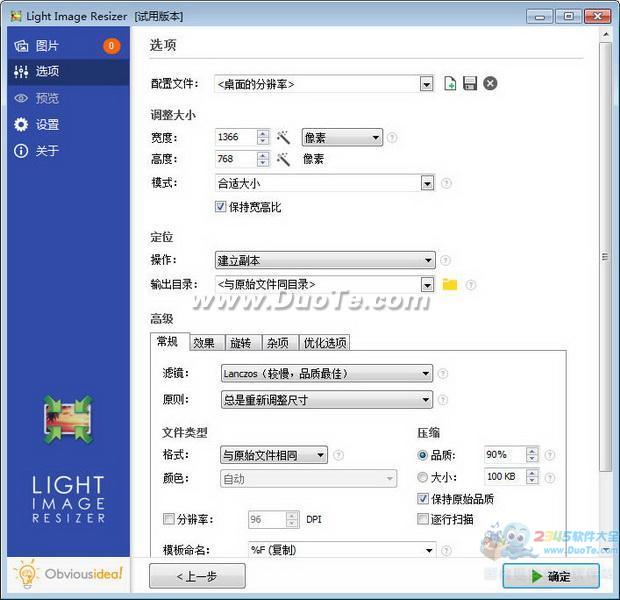Click the help icon beside the 滤镜 dropdown
The height and width of the screenshot is (600, 620).
(442, 374)
